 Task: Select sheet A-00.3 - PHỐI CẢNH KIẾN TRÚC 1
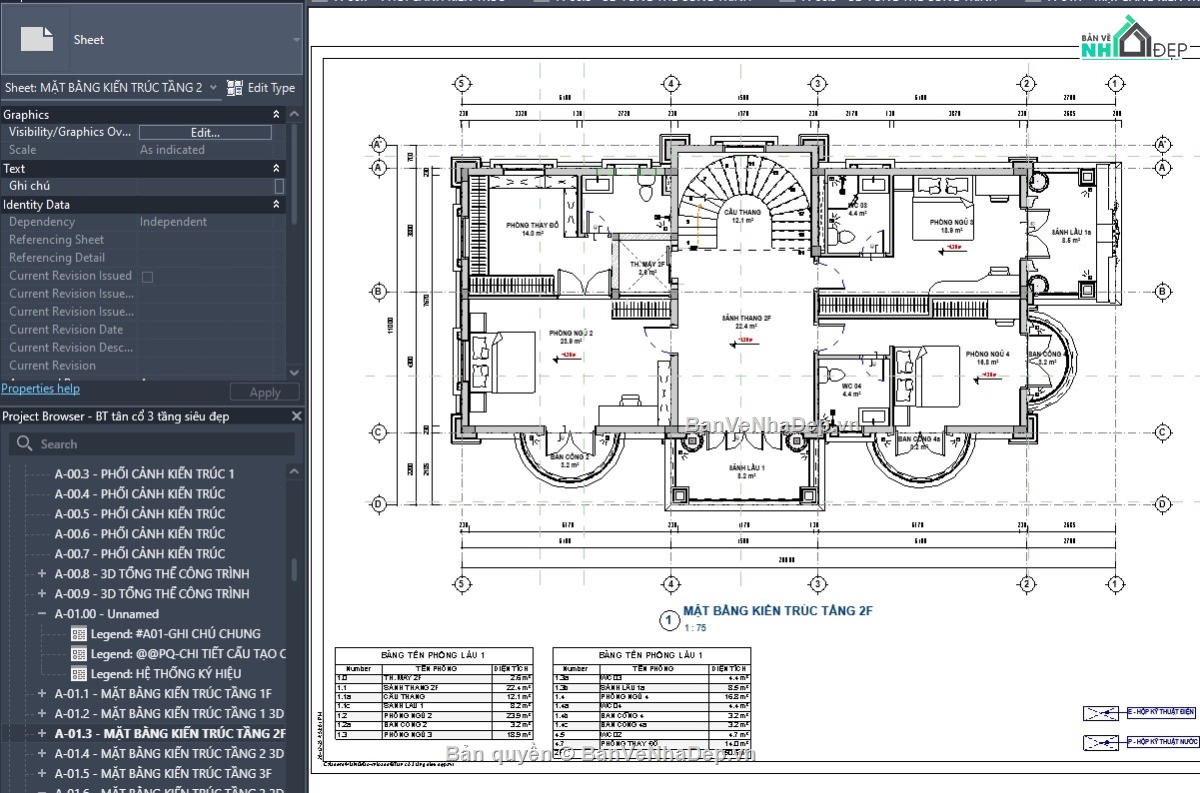145,474
